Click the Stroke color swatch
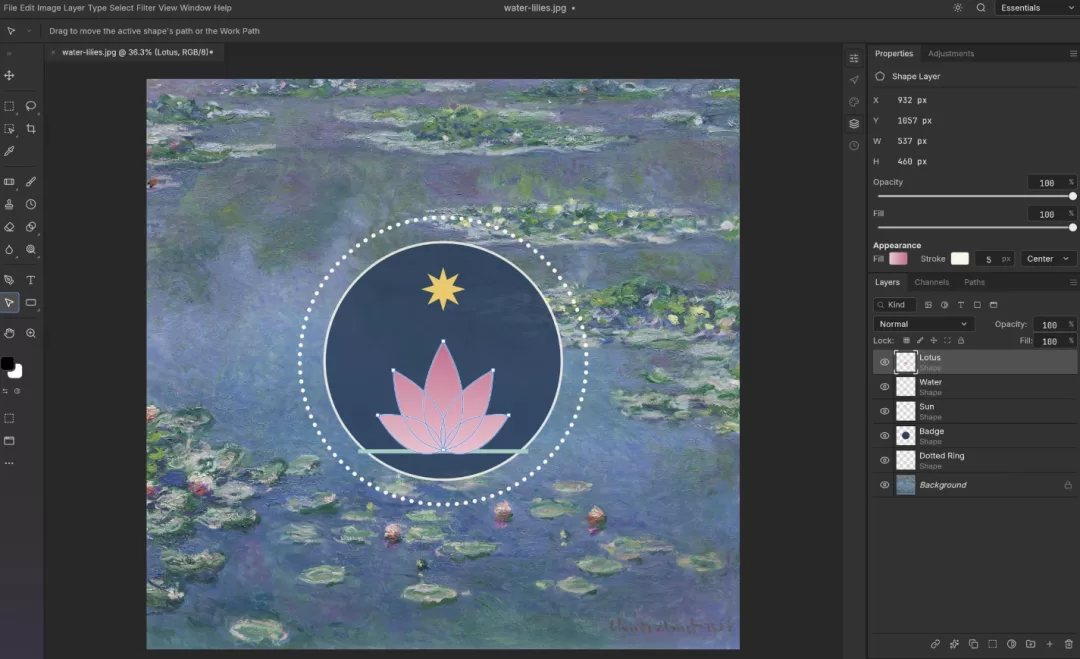 pyautogui.click(x=959, y=259)
